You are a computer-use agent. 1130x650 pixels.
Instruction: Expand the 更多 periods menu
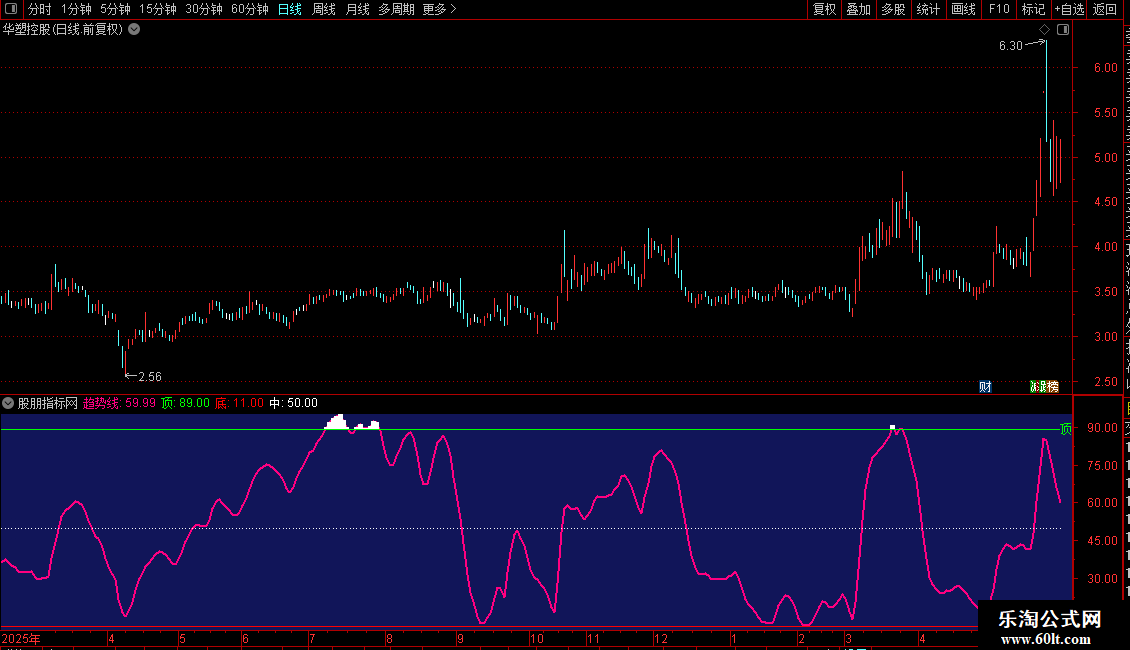click(440, 9)
